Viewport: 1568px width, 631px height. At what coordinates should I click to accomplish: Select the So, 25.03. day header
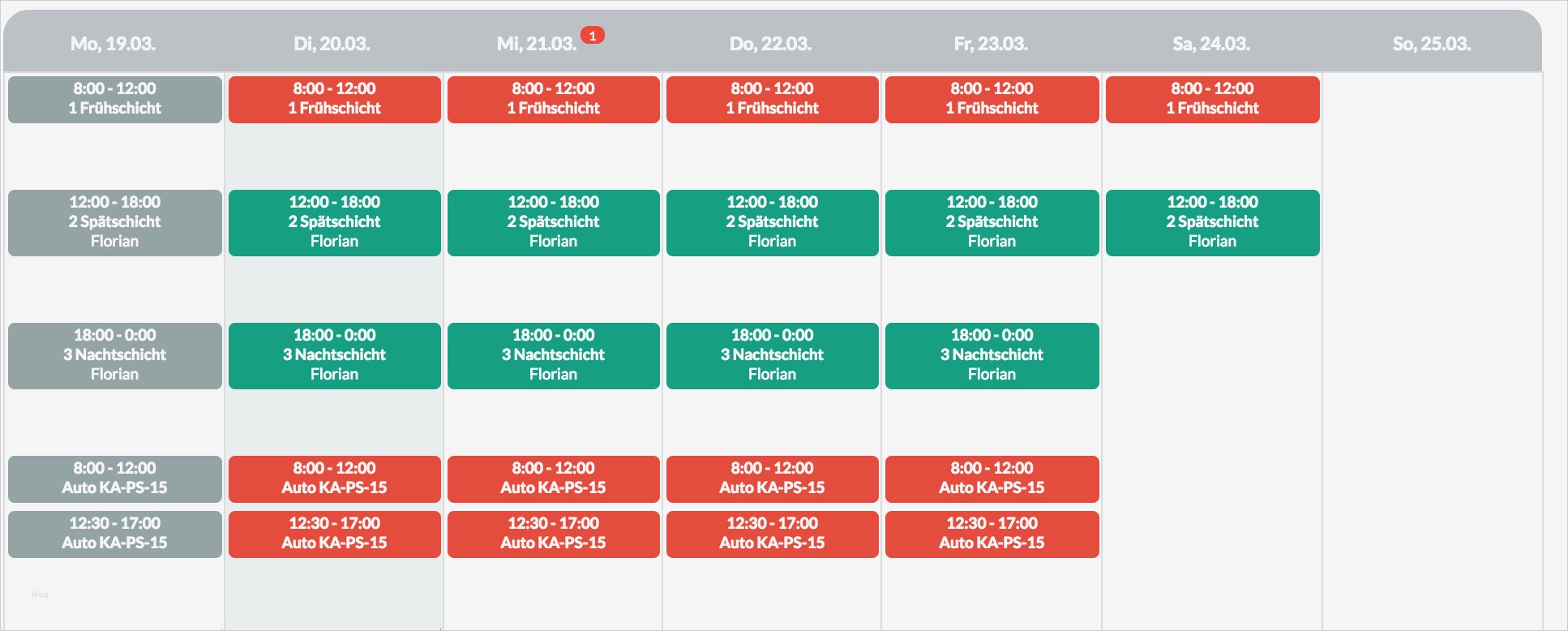(1431, 44)
